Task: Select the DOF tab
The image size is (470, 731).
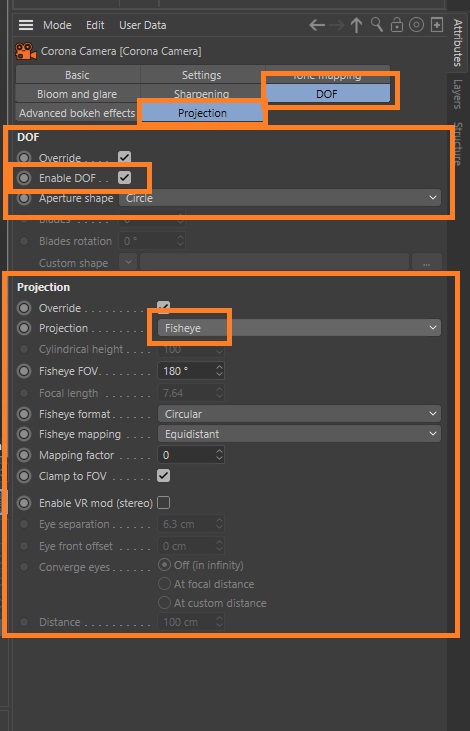Action: tap(327, 94)
